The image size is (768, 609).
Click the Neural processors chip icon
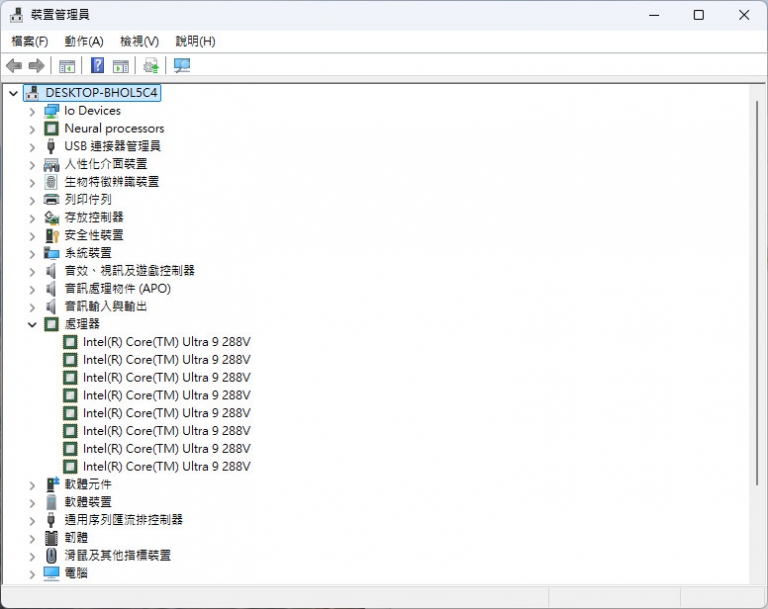pyautogui.click(x=51, y=129)
